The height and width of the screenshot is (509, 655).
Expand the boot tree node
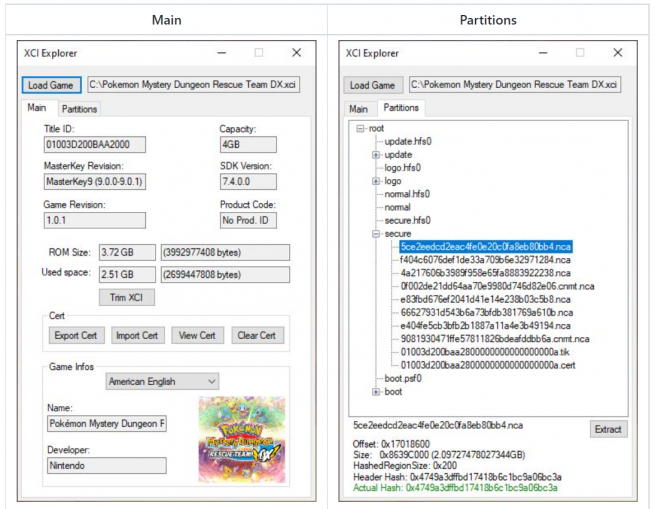coord(376,392)
